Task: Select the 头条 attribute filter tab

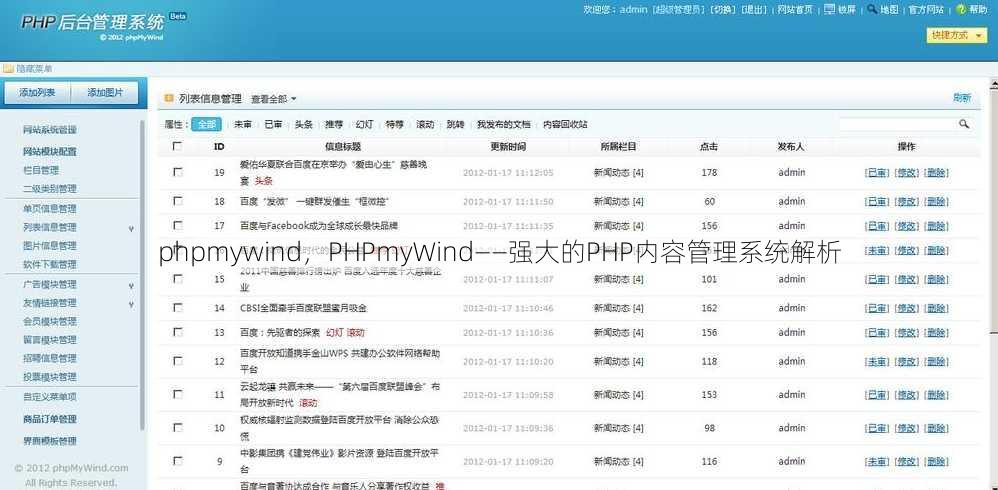Action: click(x=304, y=125)
